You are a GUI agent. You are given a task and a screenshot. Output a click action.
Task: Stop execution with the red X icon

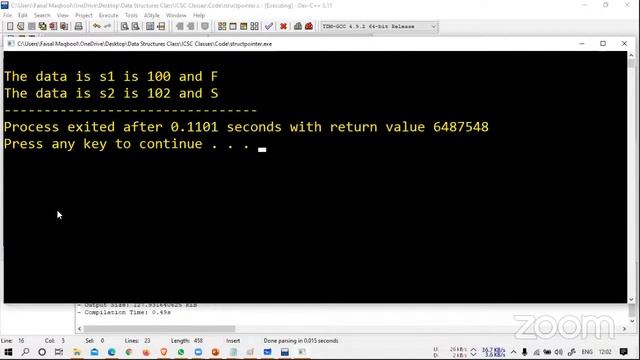coord(283,26)
